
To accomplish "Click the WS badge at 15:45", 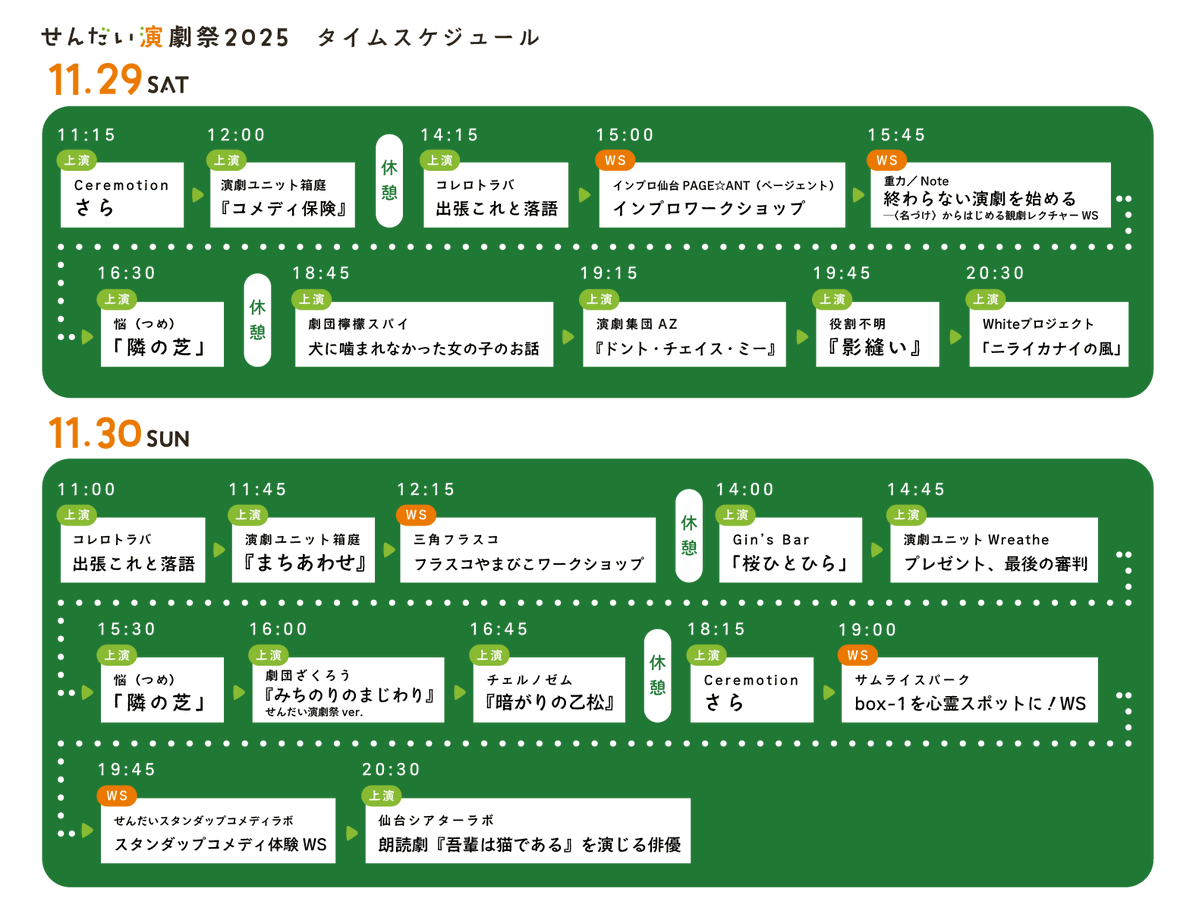I will click(x=886, y=160).
